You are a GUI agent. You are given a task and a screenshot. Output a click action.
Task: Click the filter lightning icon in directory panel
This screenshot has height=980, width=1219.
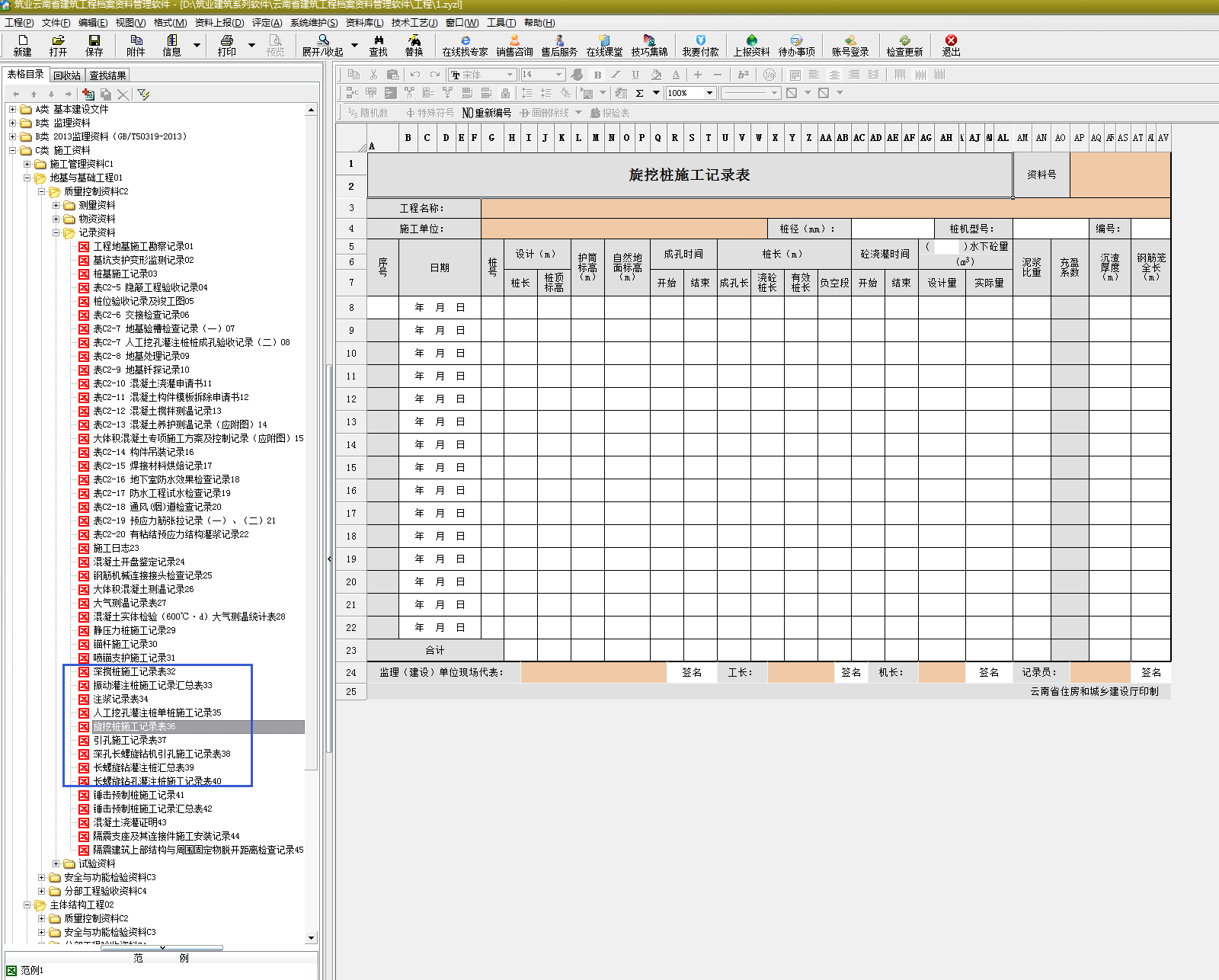pos(143,94)
